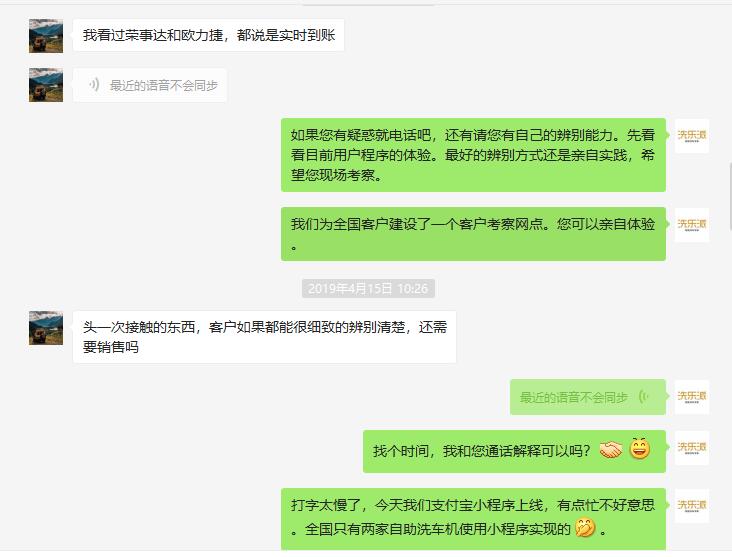732x557 pixels.
Task: Click the landscape avatar beside 我看过荣事达 message
Action: [46, 36]
